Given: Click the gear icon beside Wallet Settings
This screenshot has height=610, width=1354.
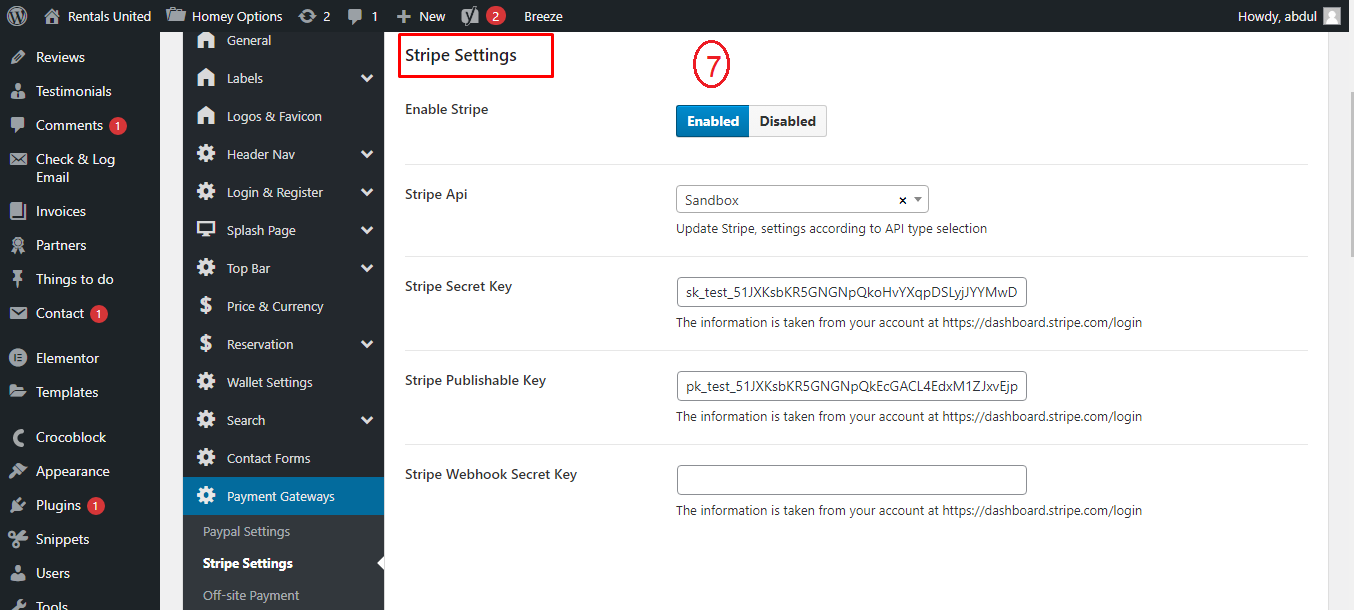Looking at the screenshot, I should 206,382.
